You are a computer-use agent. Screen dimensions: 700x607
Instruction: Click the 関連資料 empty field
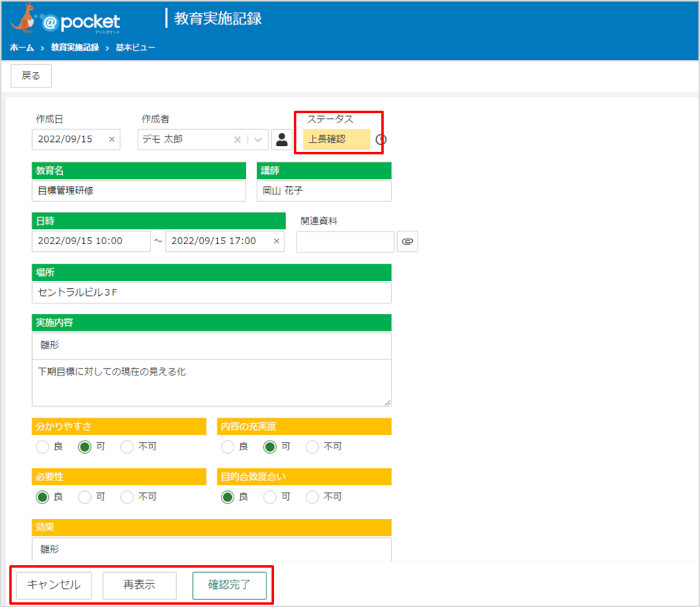click(345, 241)
